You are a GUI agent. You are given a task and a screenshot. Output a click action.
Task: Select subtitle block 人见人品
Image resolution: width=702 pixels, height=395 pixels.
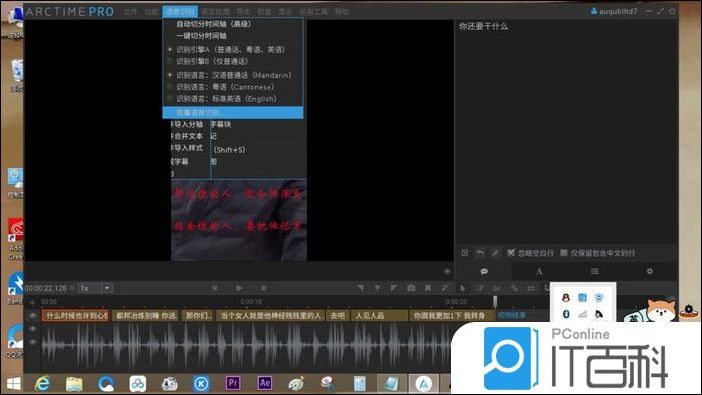(x=379, y=316)
